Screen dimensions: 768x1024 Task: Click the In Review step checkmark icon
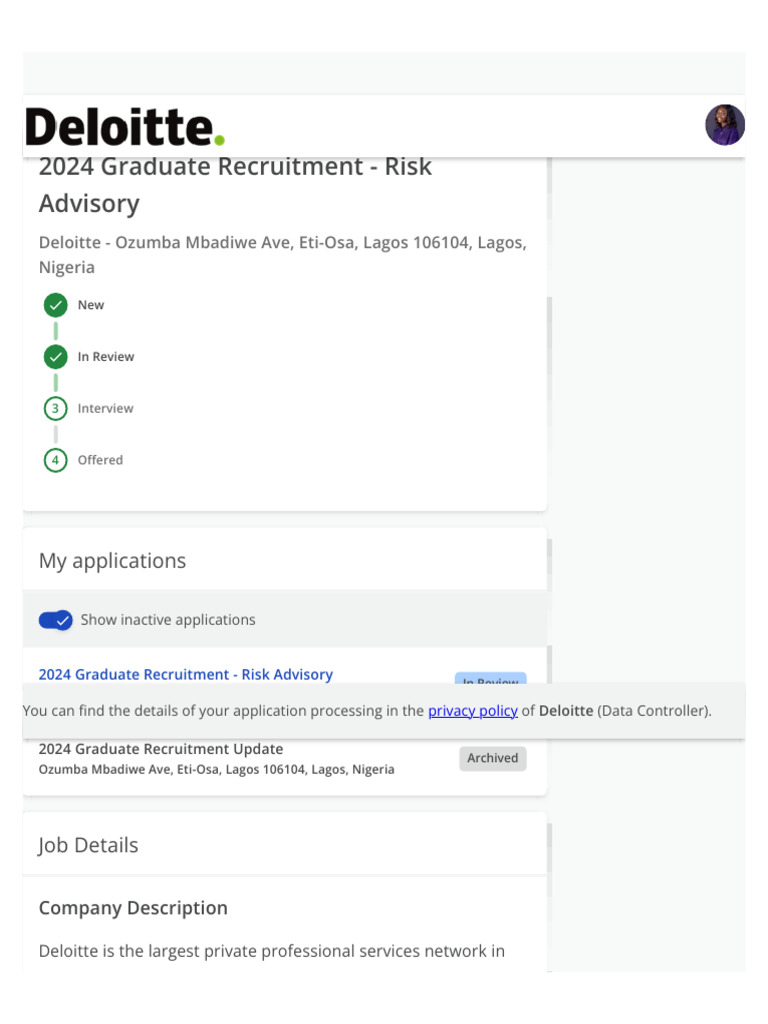coord(56,357)
